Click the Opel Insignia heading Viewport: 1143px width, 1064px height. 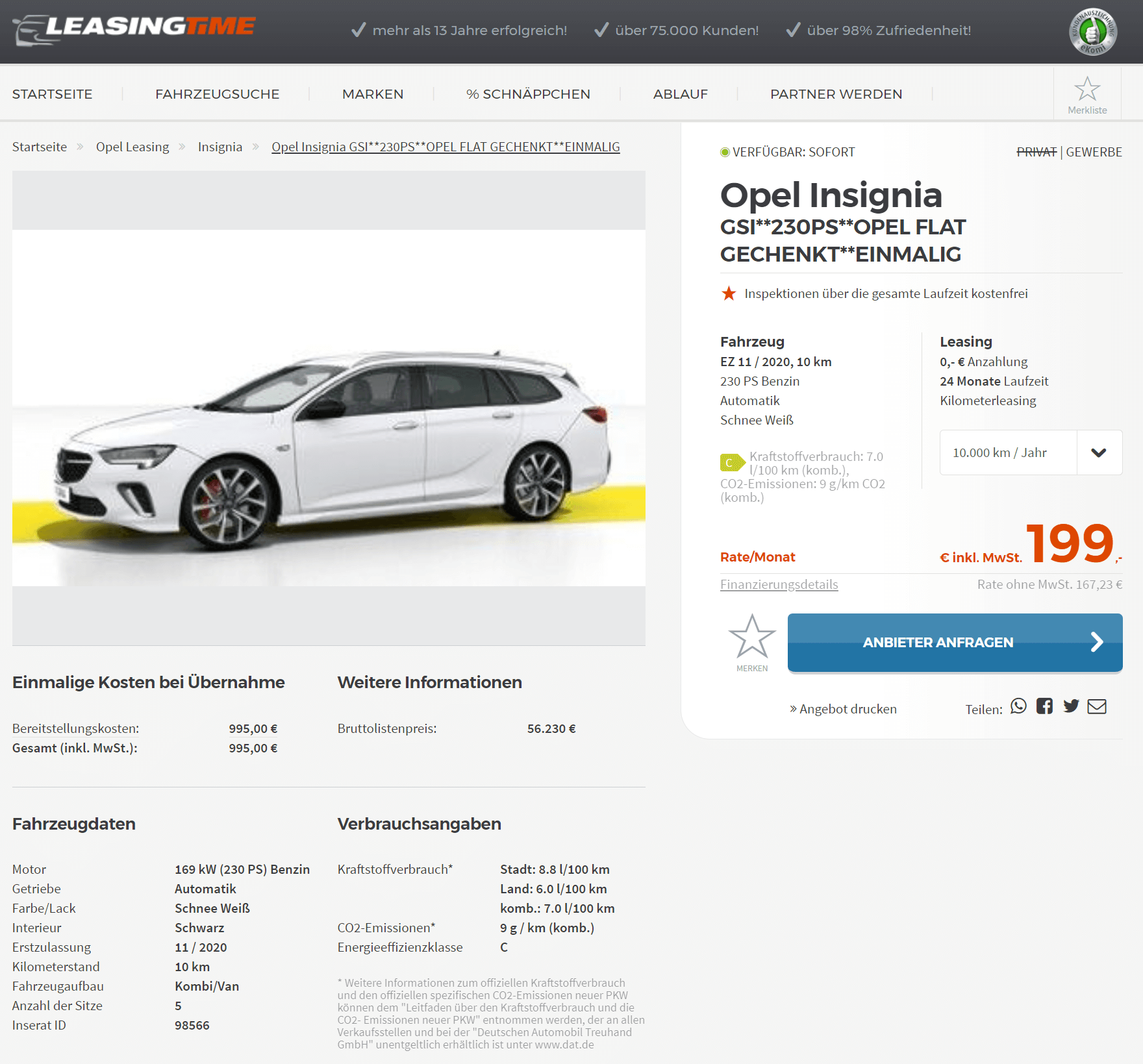click(x=831, y=195)
